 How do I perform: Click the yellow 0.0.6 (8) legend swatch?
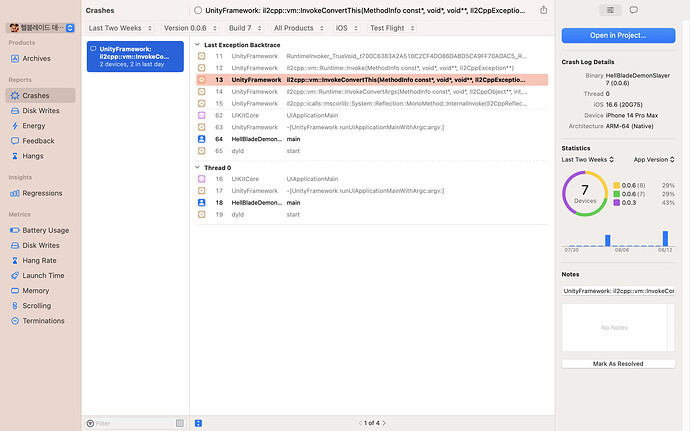tap(617, 185)
